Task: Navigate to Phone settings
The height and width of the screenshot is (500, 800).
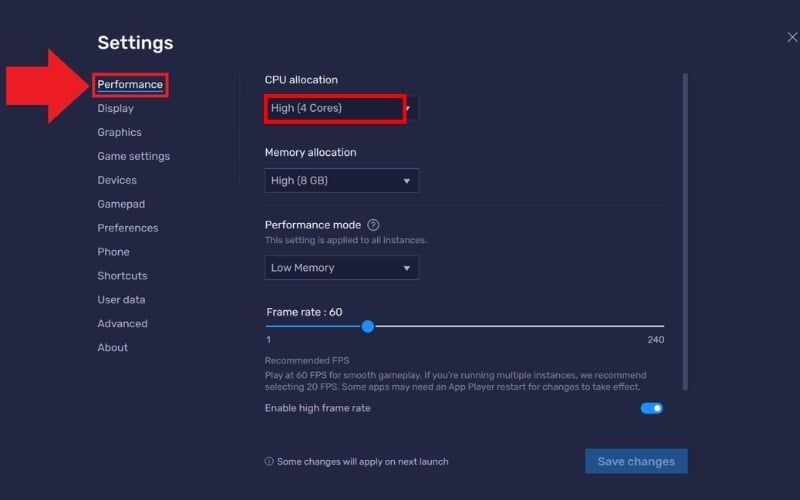Action: 113,252
